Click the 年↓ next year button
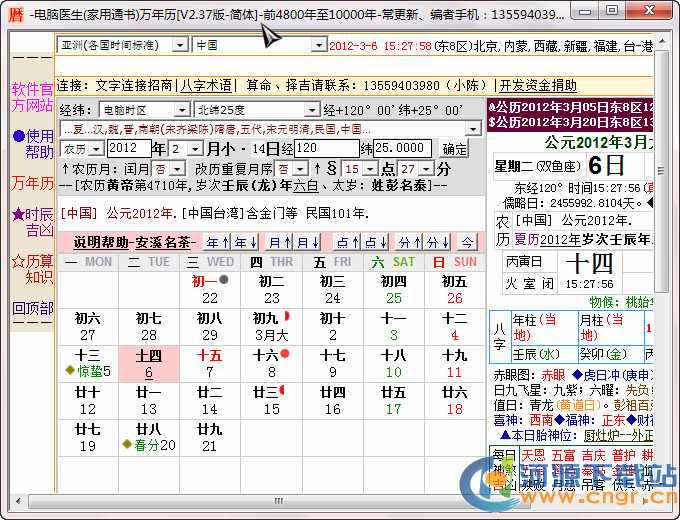Image resolution: width=680 pixels, height=520 pixels. (x=243, y=243)
